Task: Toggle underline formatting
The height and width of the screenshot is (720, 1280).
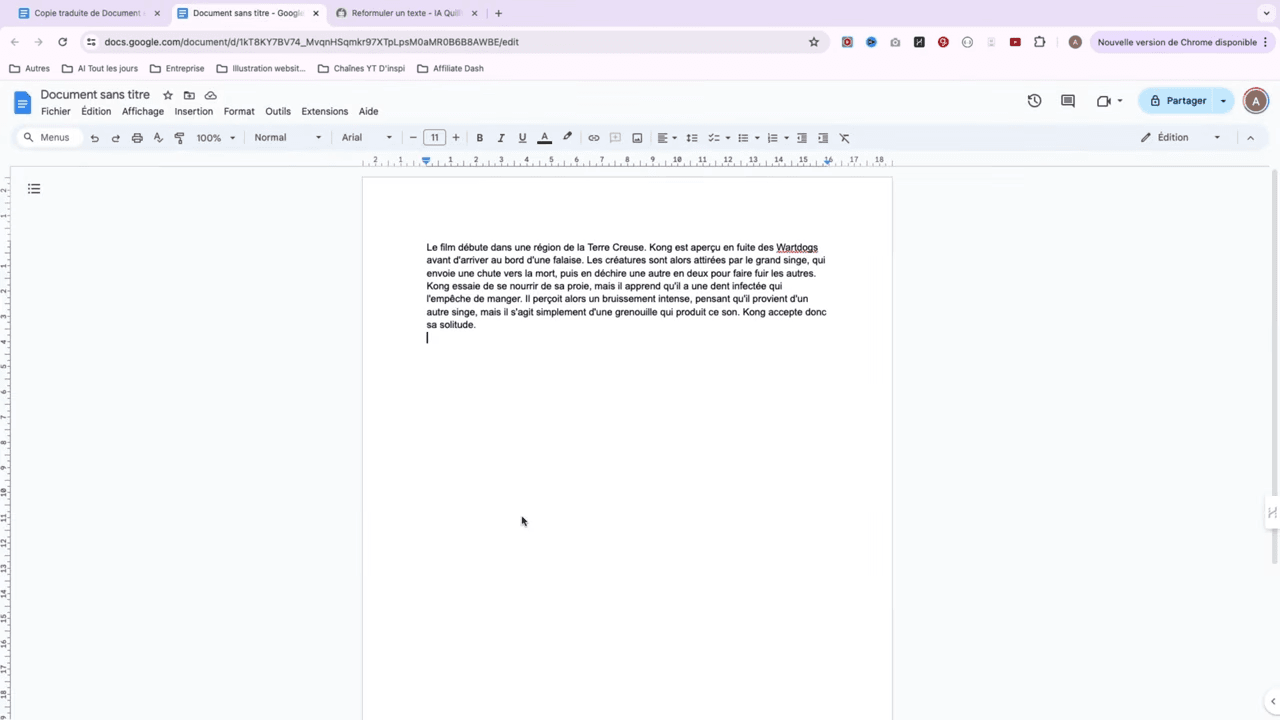Action: pyautogui.click(x=522, y=138)
